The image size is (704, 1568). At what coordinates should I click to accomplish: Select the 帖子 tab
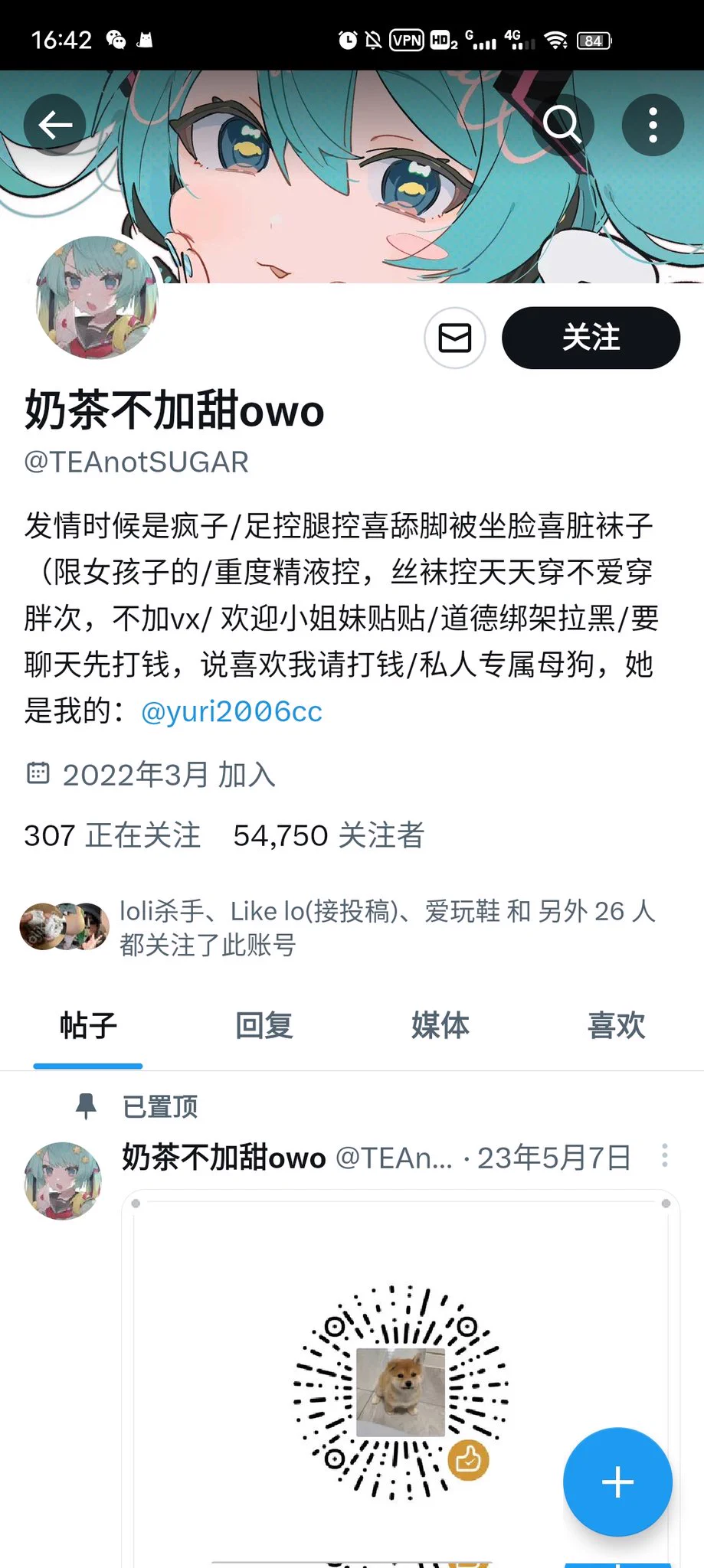tap(88, 1025)
